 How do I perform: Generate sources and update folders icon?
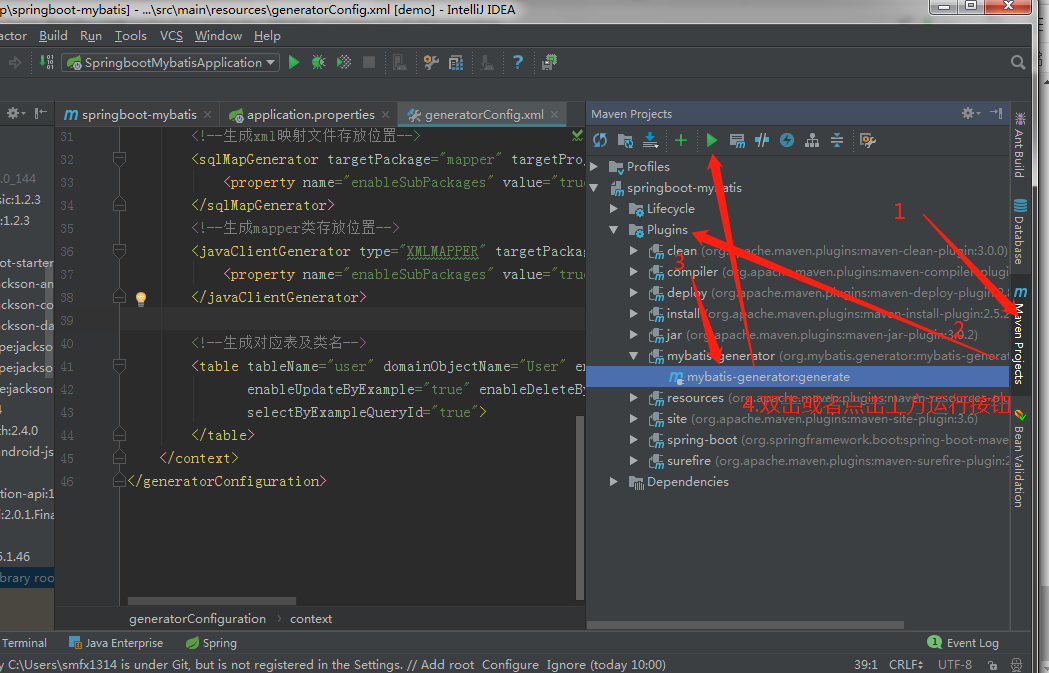[x=625, y=140]
